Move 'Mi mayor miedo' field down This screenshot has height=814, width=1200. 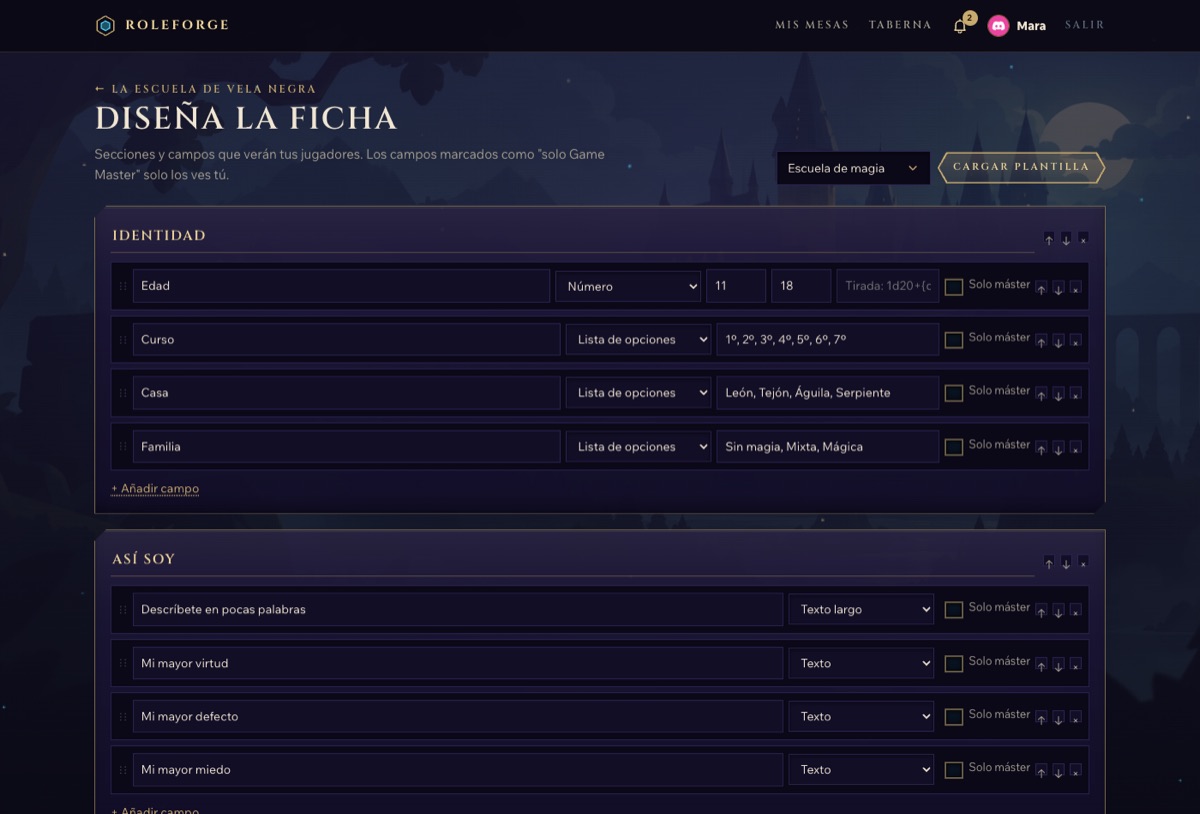(1058, 771)
